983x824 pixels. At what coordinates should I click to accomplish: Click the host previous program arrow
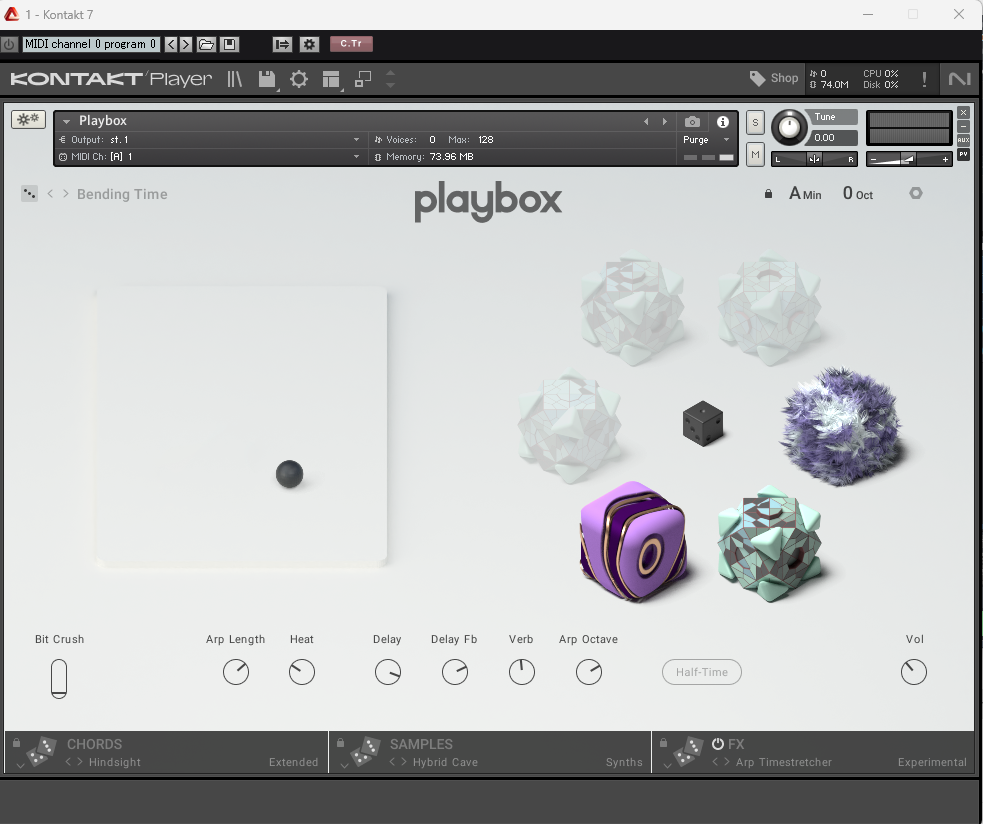(171, 44)
